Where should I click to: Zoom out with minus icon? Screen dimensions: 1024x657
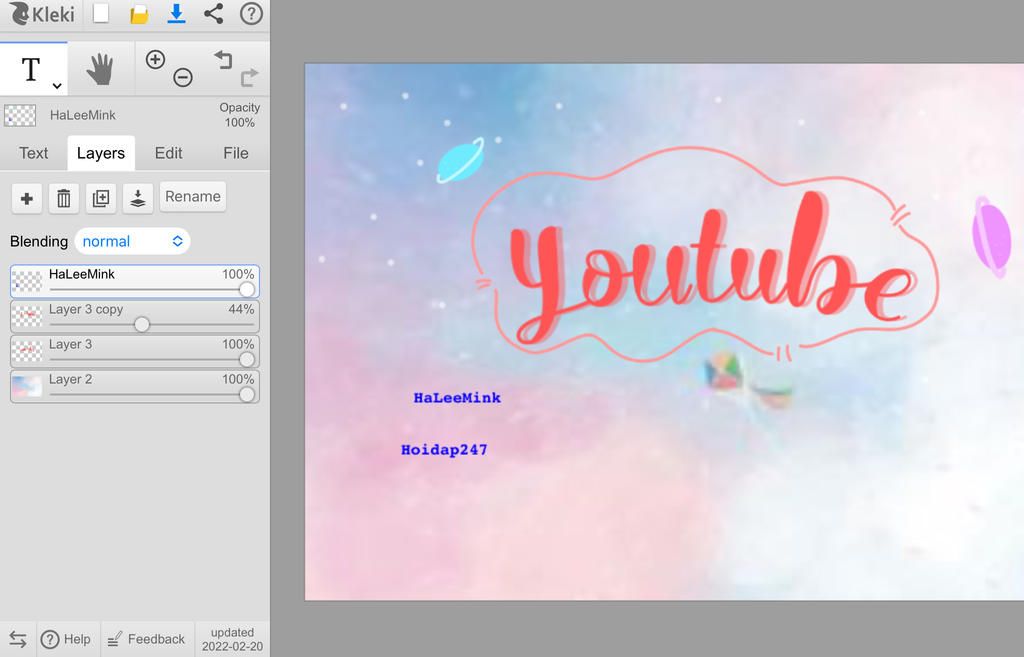pos(183,78)
